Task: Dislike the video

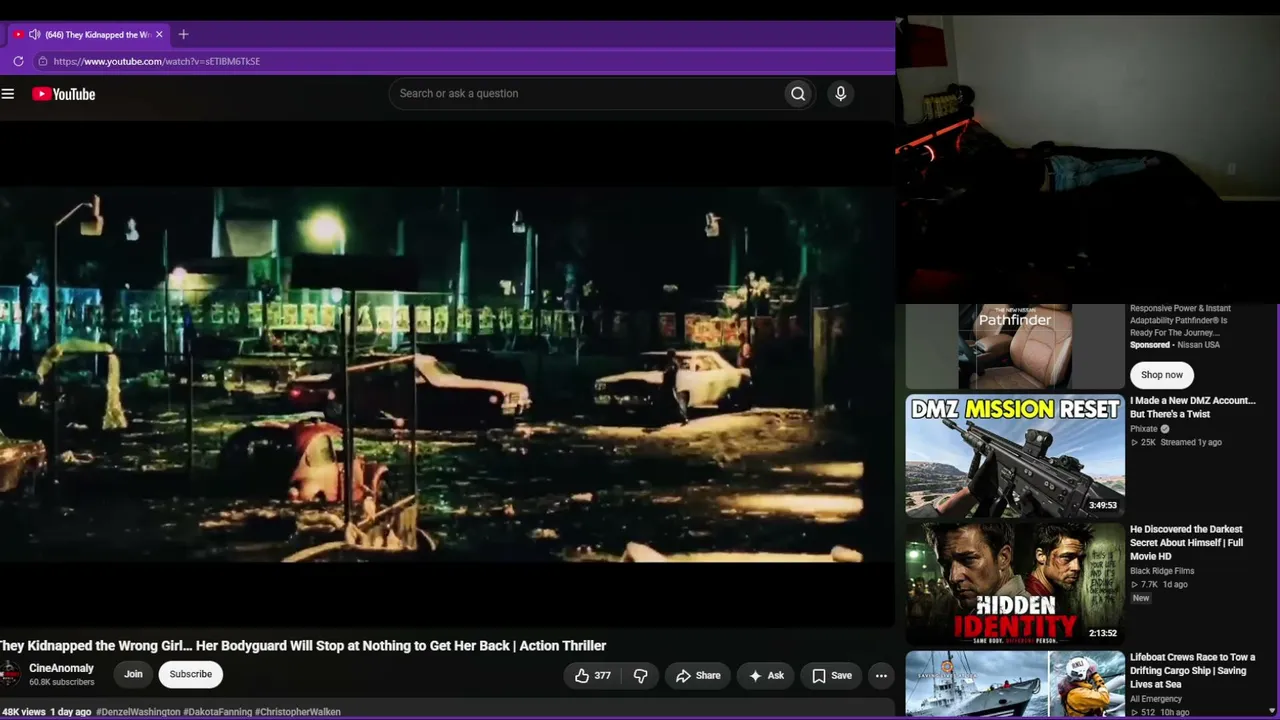Action: point(640,676)
